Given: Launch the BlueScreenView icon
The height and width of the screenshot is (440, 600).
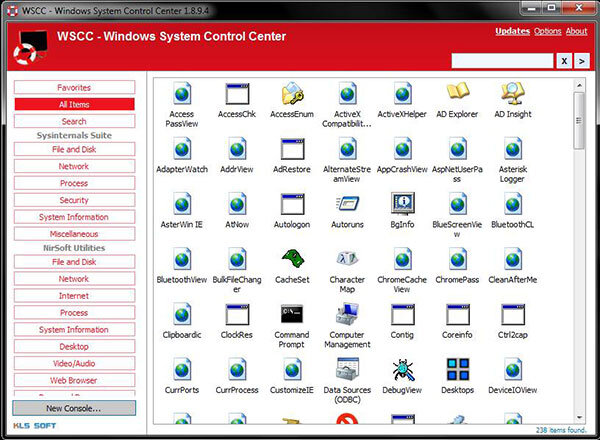Looking at the screenshot, I should click(458, 204).
